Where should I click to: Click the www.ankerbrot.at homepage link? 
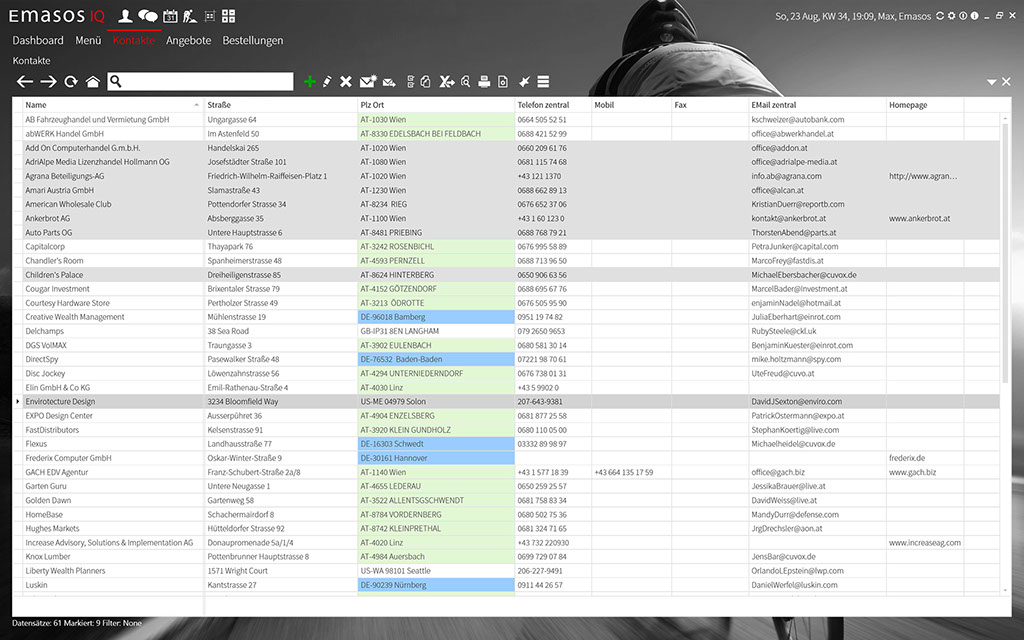click(x=919, y=218)
